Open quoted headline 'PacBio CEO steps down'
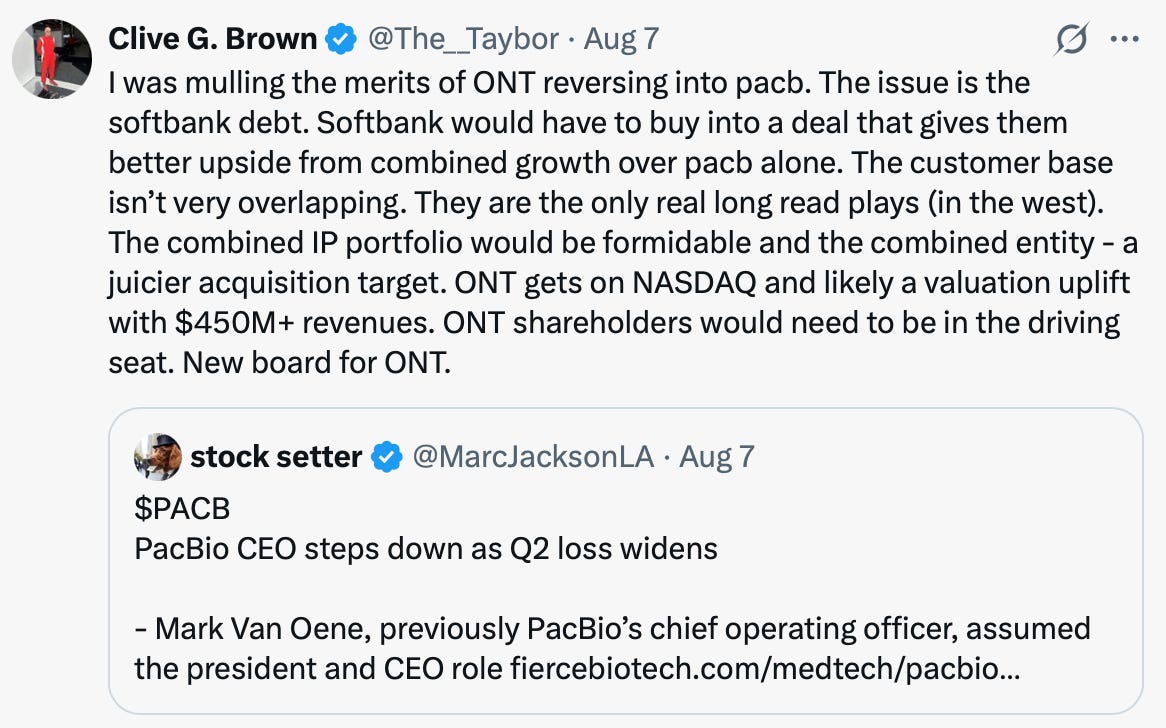The image size is (1166, 728). coord(426,549)
